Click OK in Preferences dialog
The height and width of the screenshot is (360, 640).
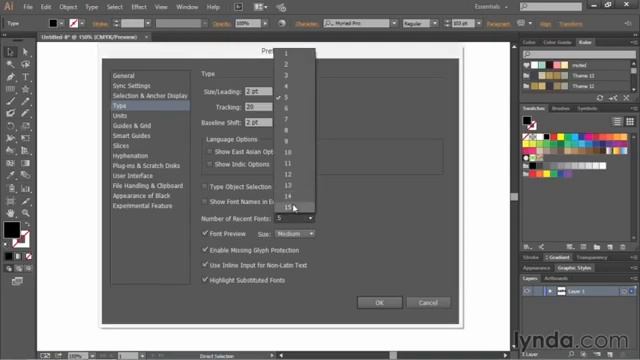point(380,302)
